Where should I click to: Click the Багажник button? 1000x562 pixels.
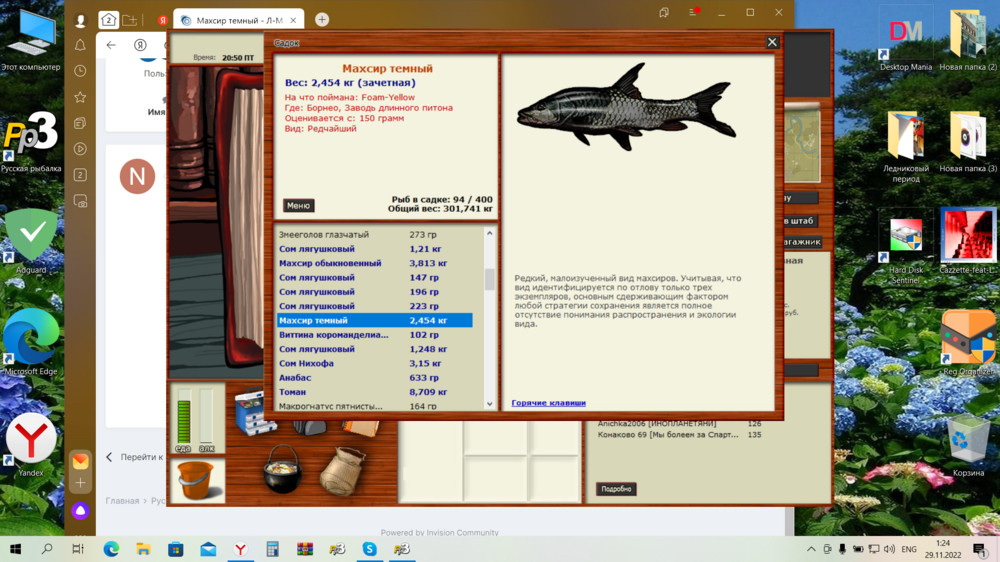(x=802, y=242)
